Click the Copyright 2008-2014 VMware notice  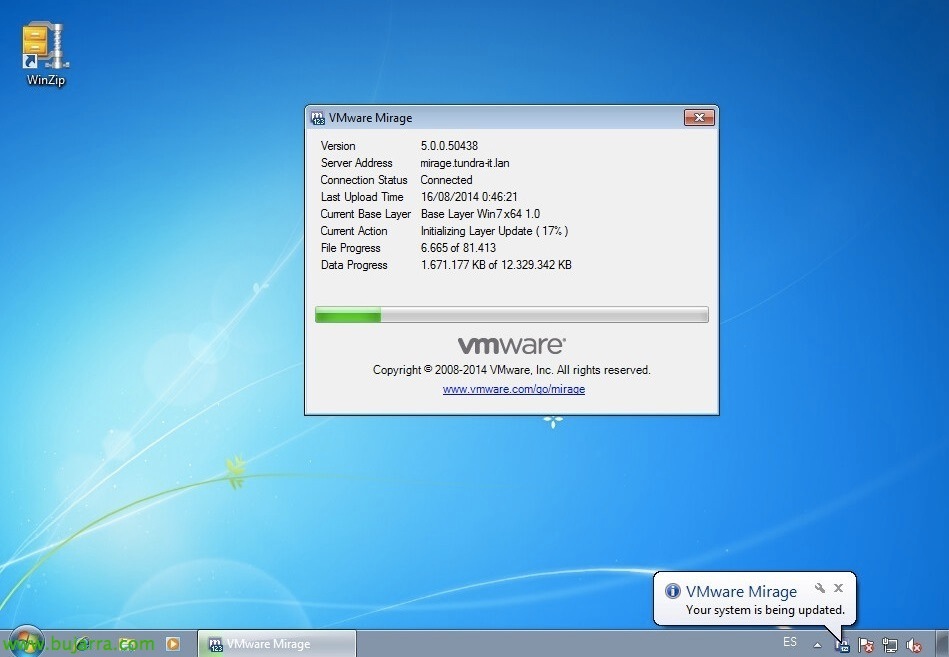click(511, 370)
